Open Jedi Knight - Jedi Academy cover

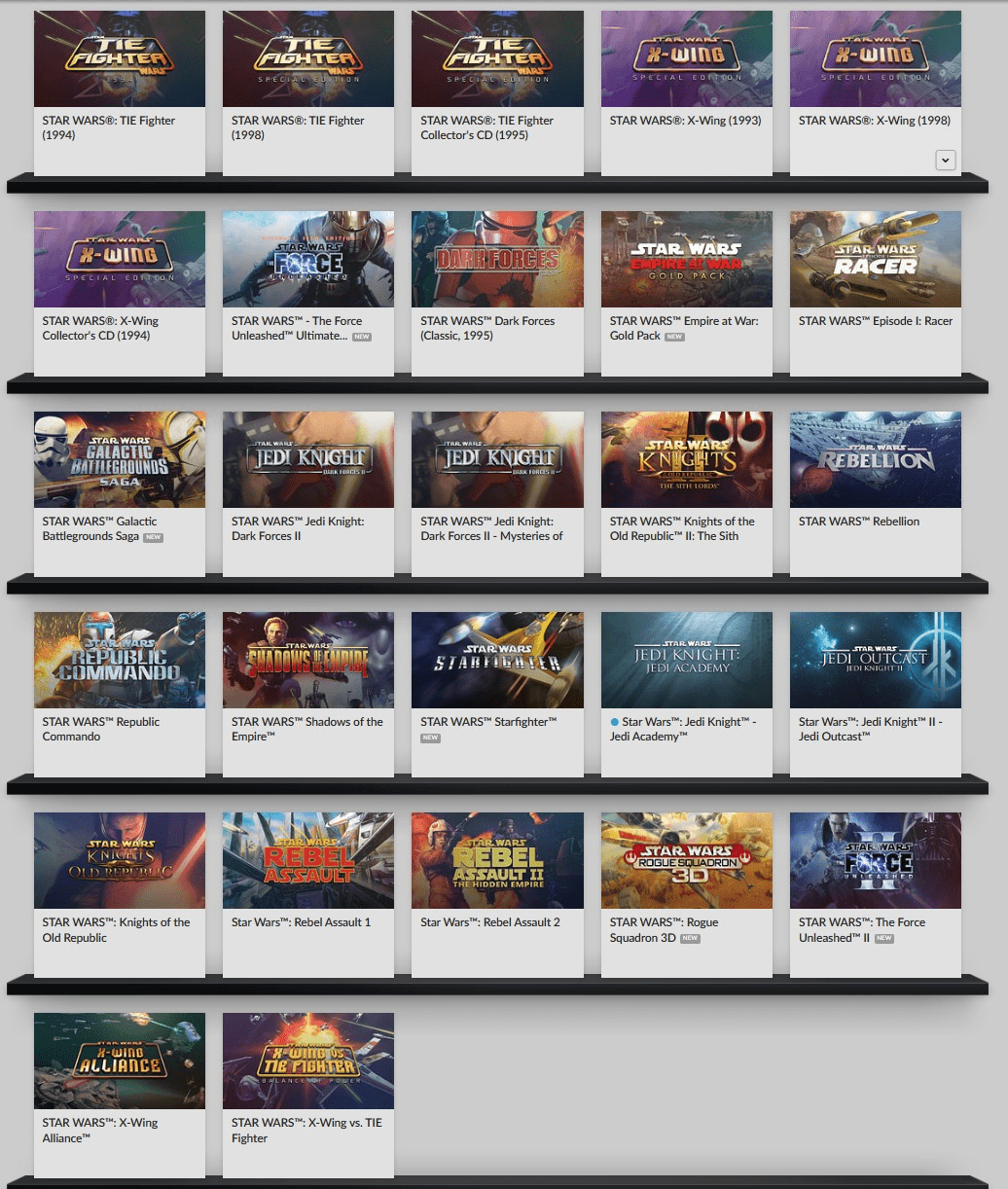[687, 660]
